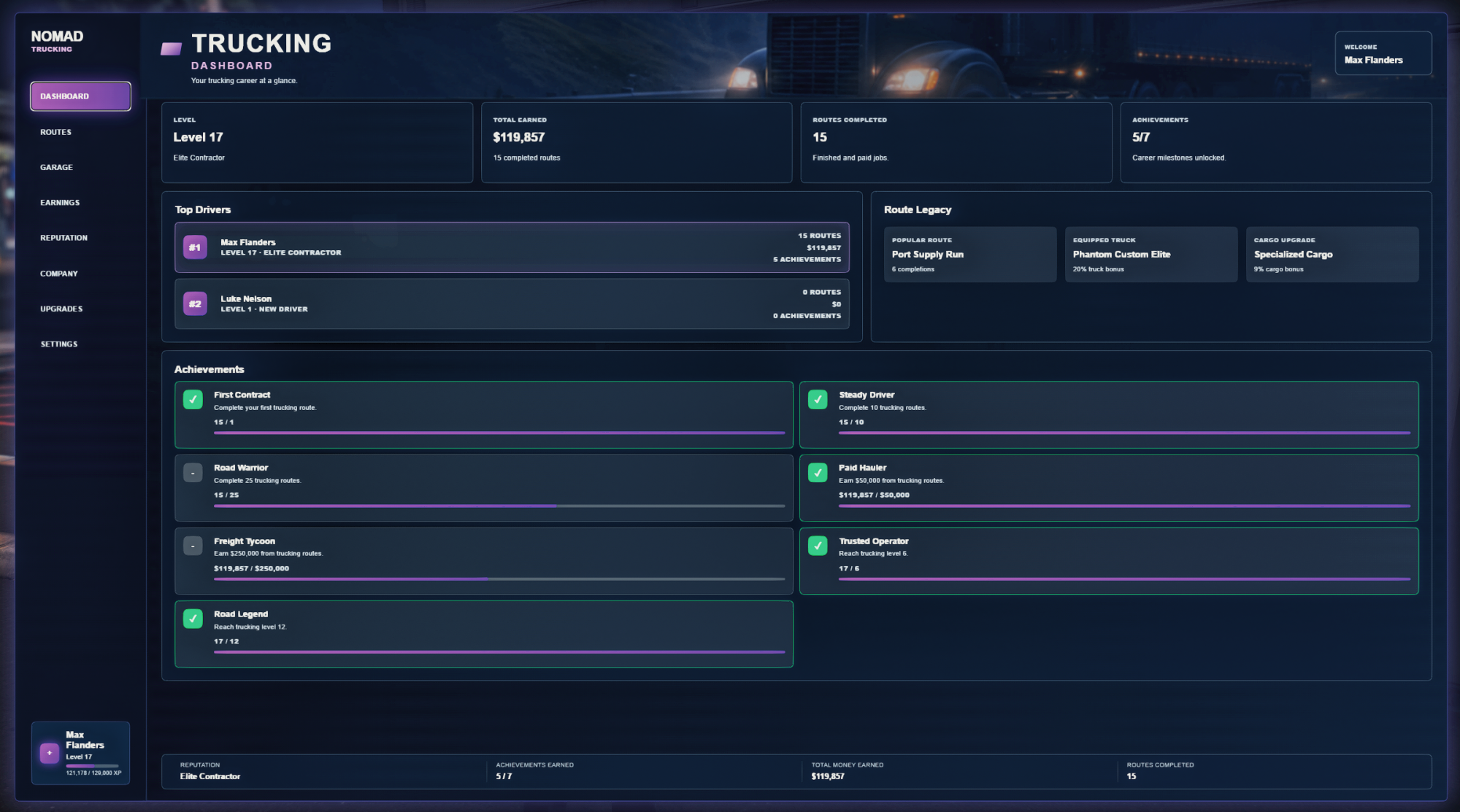The width and height of the screenshot is (1460, 812).
Task: Click "$119,857 / $50,000" progress text
Action: tap(874, 495)
